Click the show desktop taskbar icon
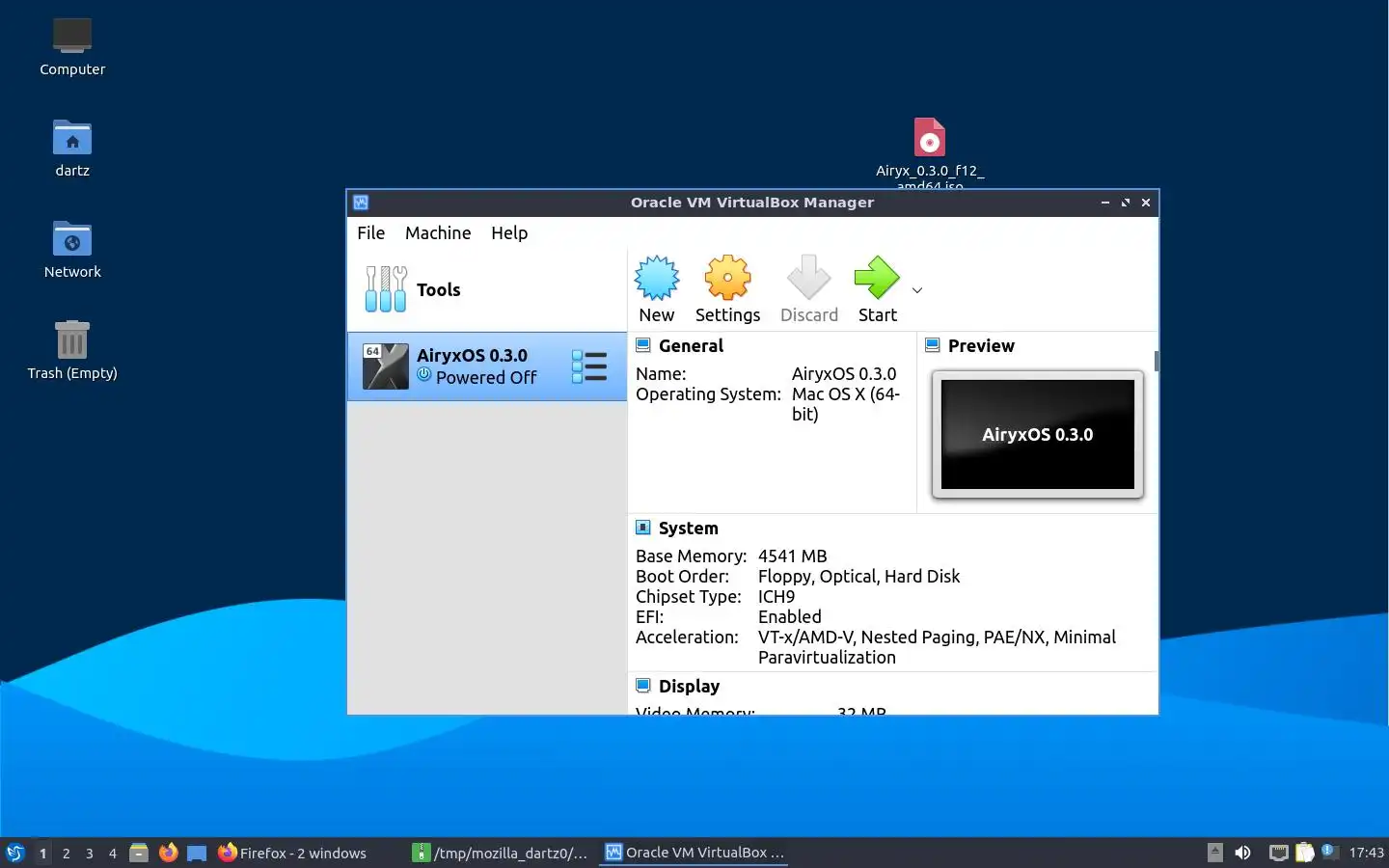The image size is (1389, 868). pos(197,853)
